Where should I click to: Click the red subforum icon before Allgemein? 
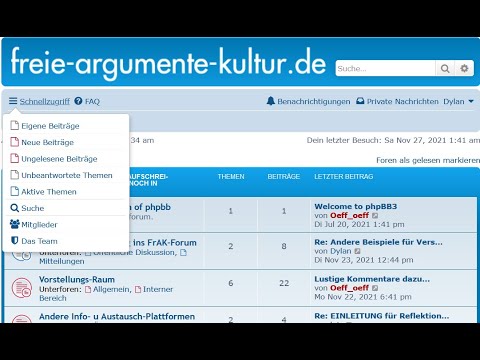[88, 289]
